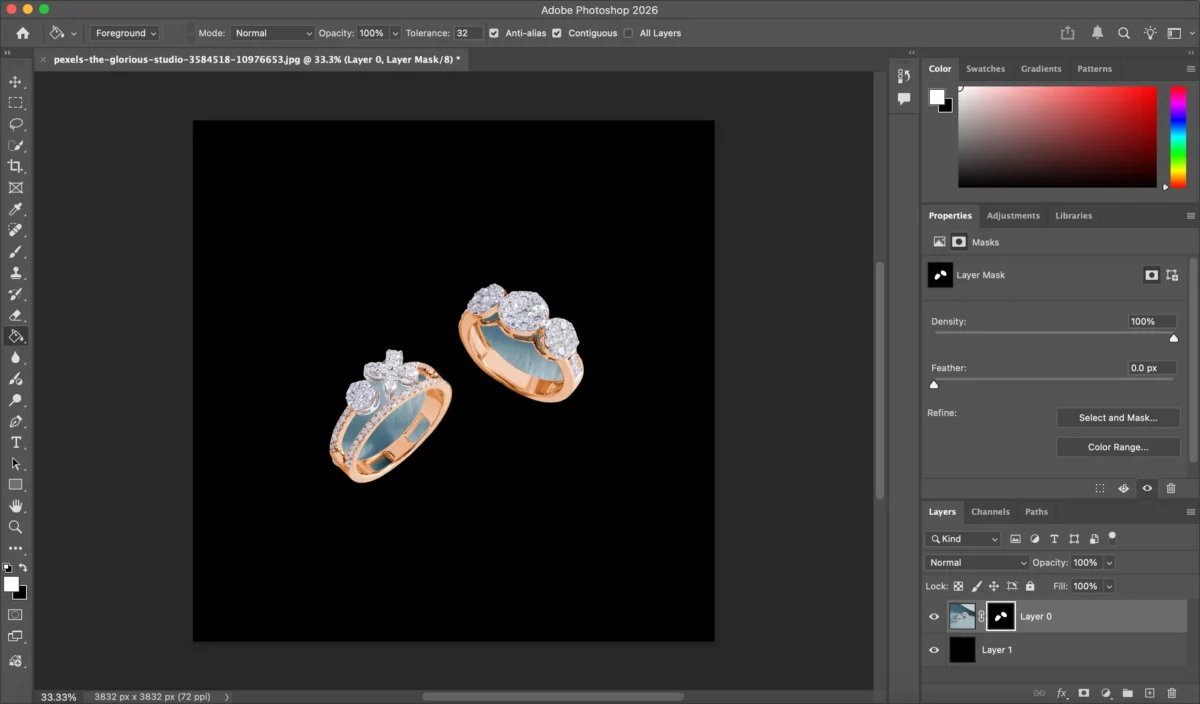1200x704 pixels.
Task: Uncheck the Contiguous option
Action: [557, 33]
